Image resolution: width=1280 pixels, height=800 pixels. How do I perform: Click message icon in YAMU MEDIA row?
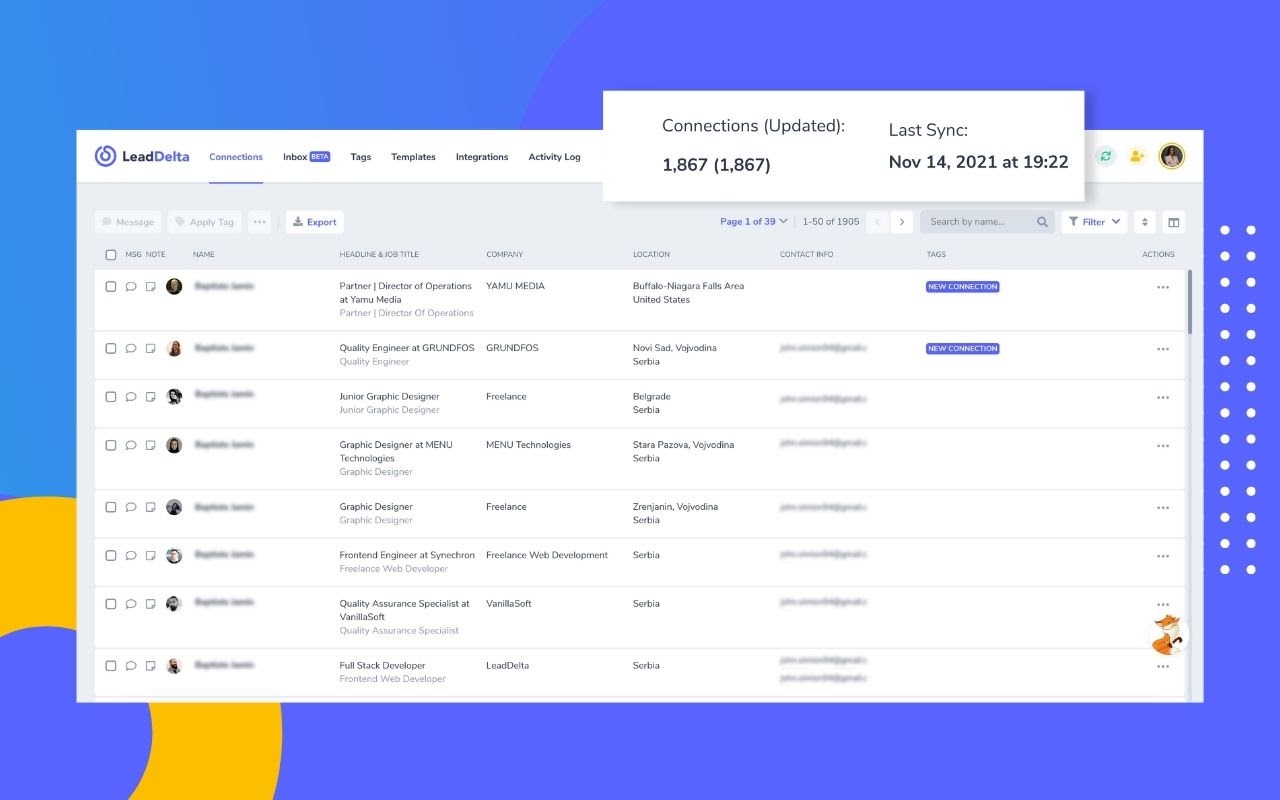coord(130,286)
